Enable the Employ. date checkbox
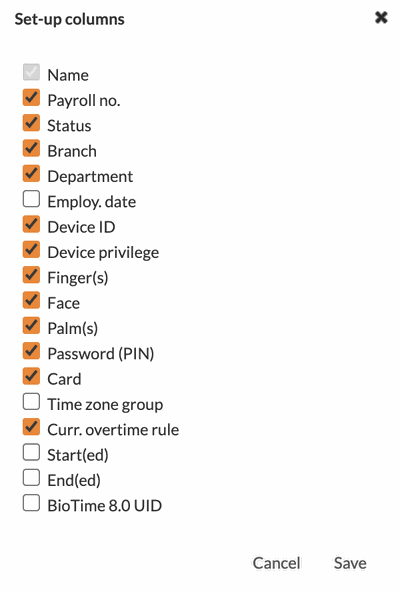The height and width of the screenshot is (592, 400). 31,199
